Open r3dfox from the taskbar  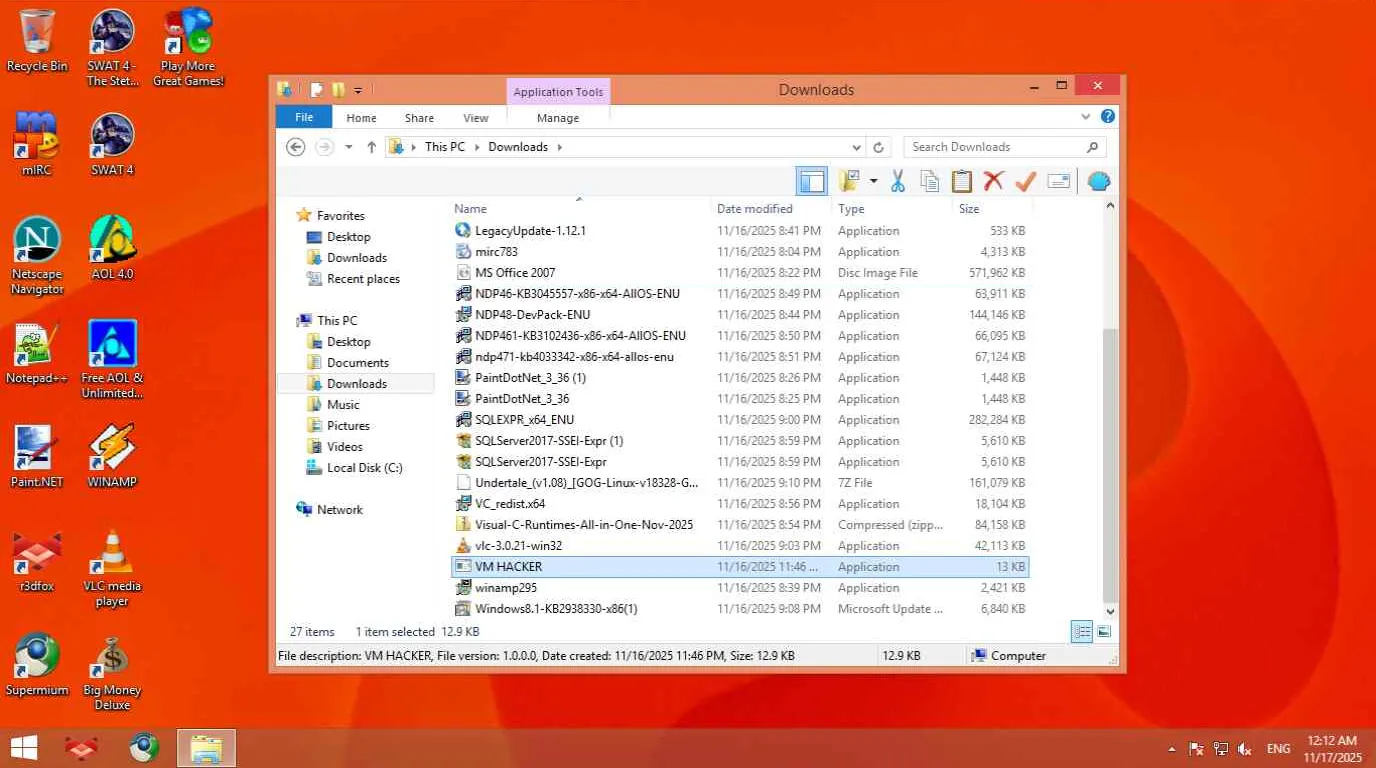tap(82, 748)
